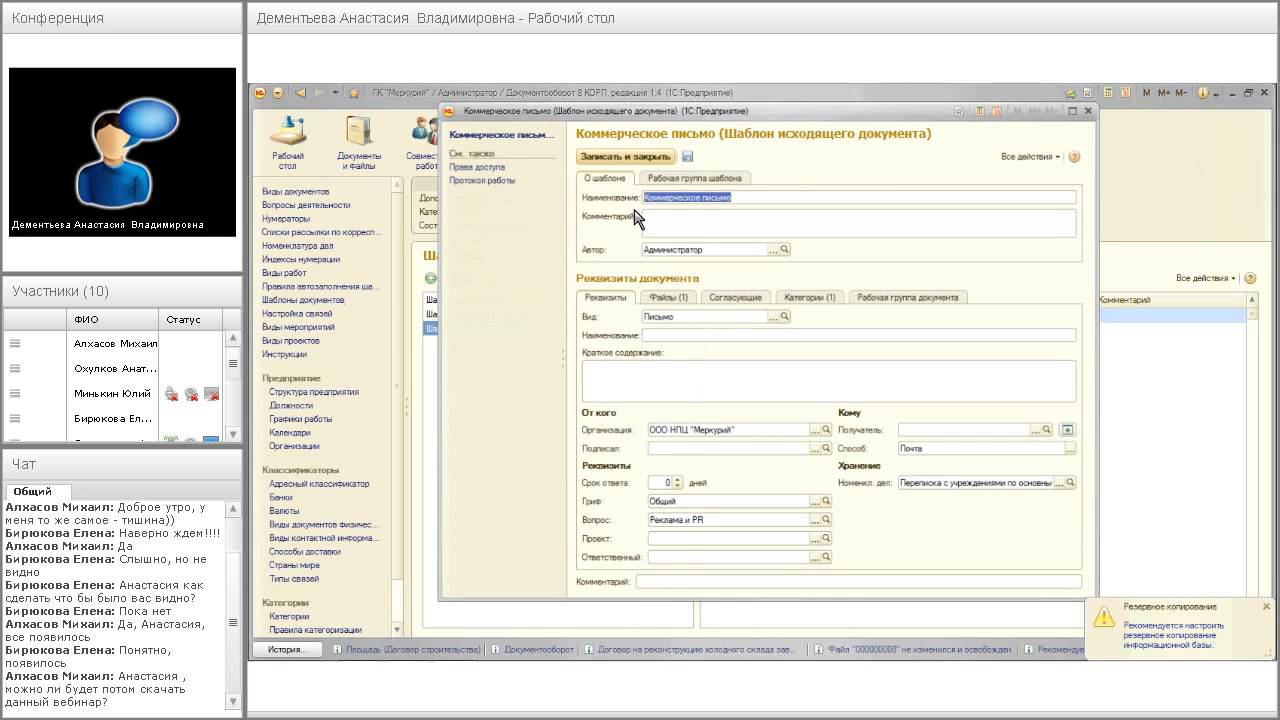Click the Краткое содержание text area

point(828,381)
